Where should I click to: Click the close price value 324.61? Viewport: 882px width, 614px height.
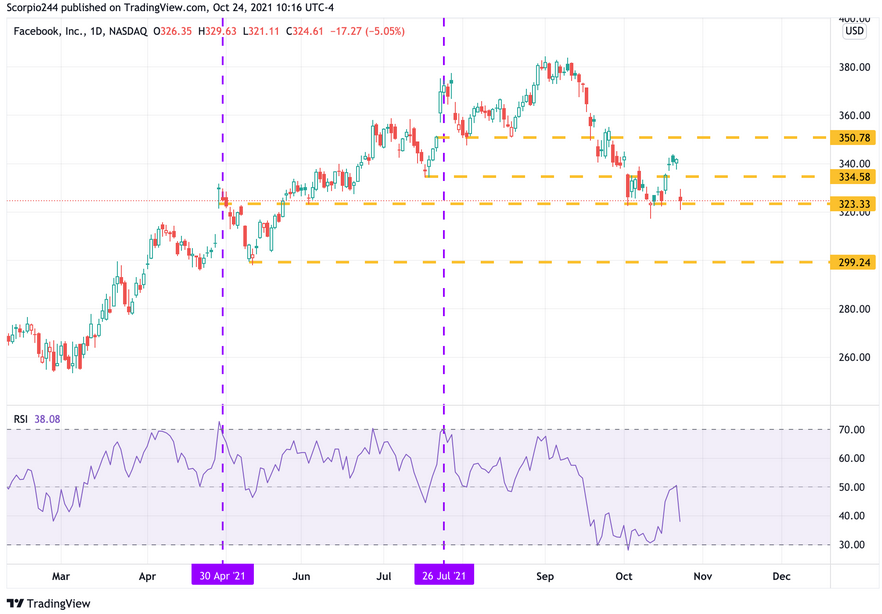(x=308, y=31)
